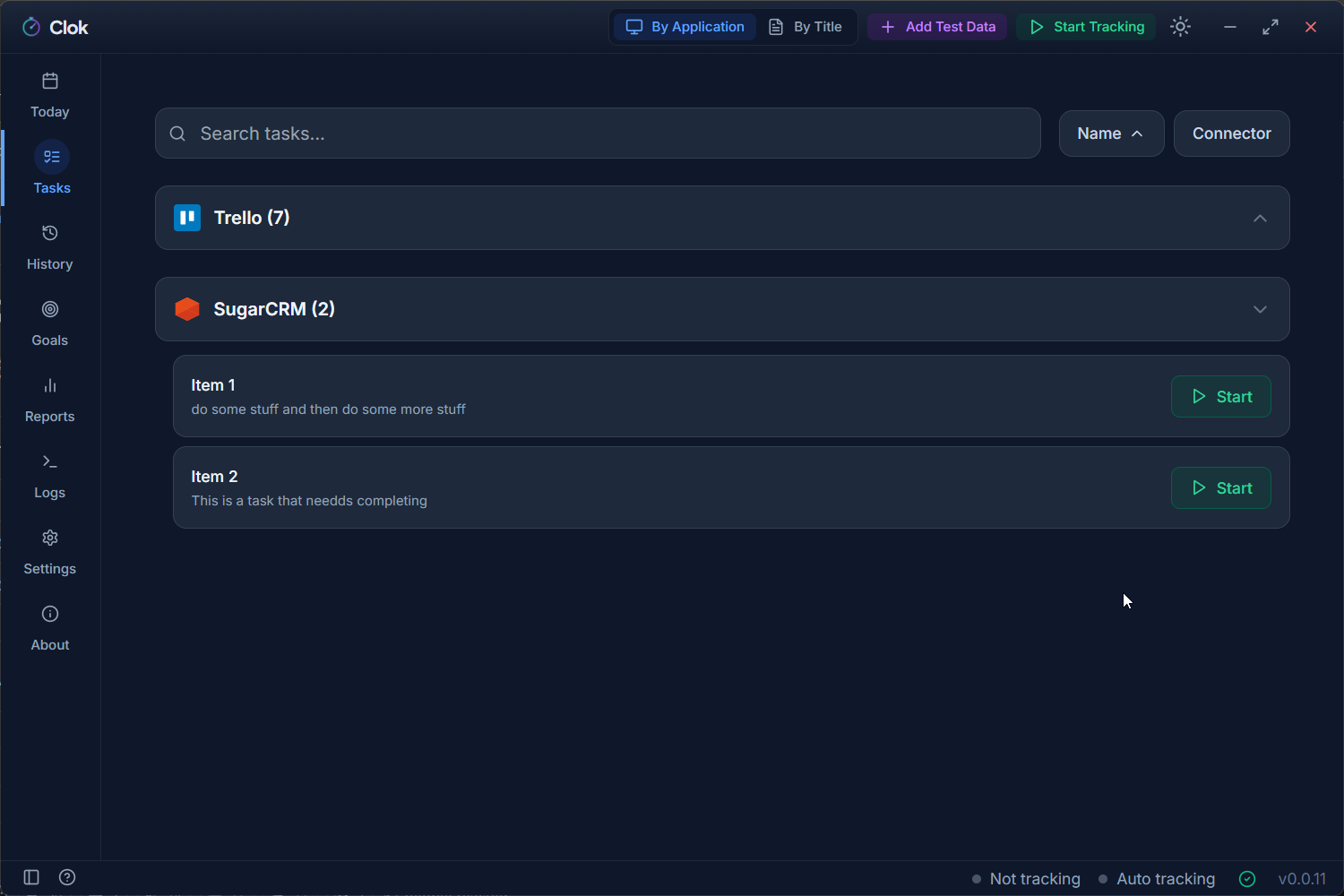Open the Reports section
Image resolution: width=1344 pixels, height=896 pixels.
(50, 401)
